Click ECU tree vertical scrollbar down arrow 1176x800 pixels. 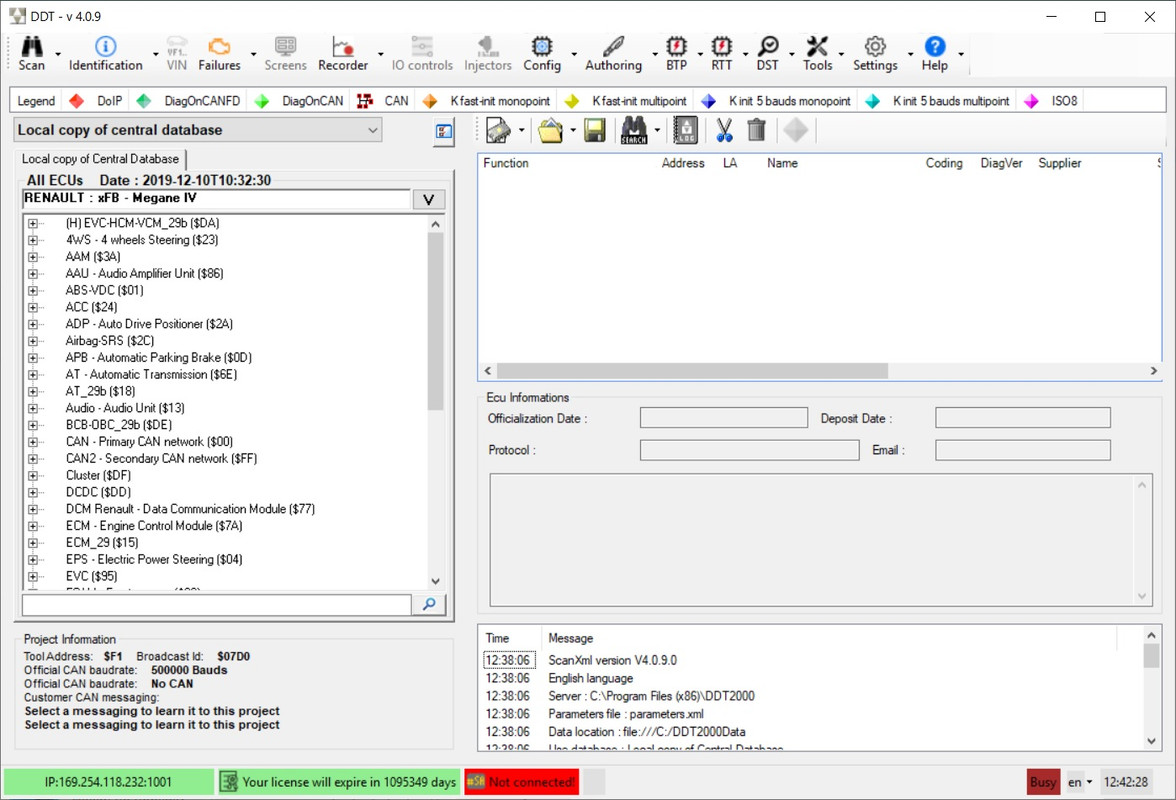pos(436,581)
